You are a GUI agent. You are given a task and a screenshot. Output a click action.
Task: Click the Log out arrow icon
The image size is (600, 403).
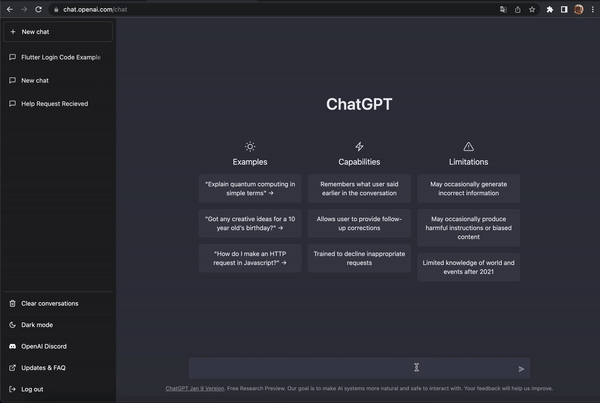click(13, 389)
